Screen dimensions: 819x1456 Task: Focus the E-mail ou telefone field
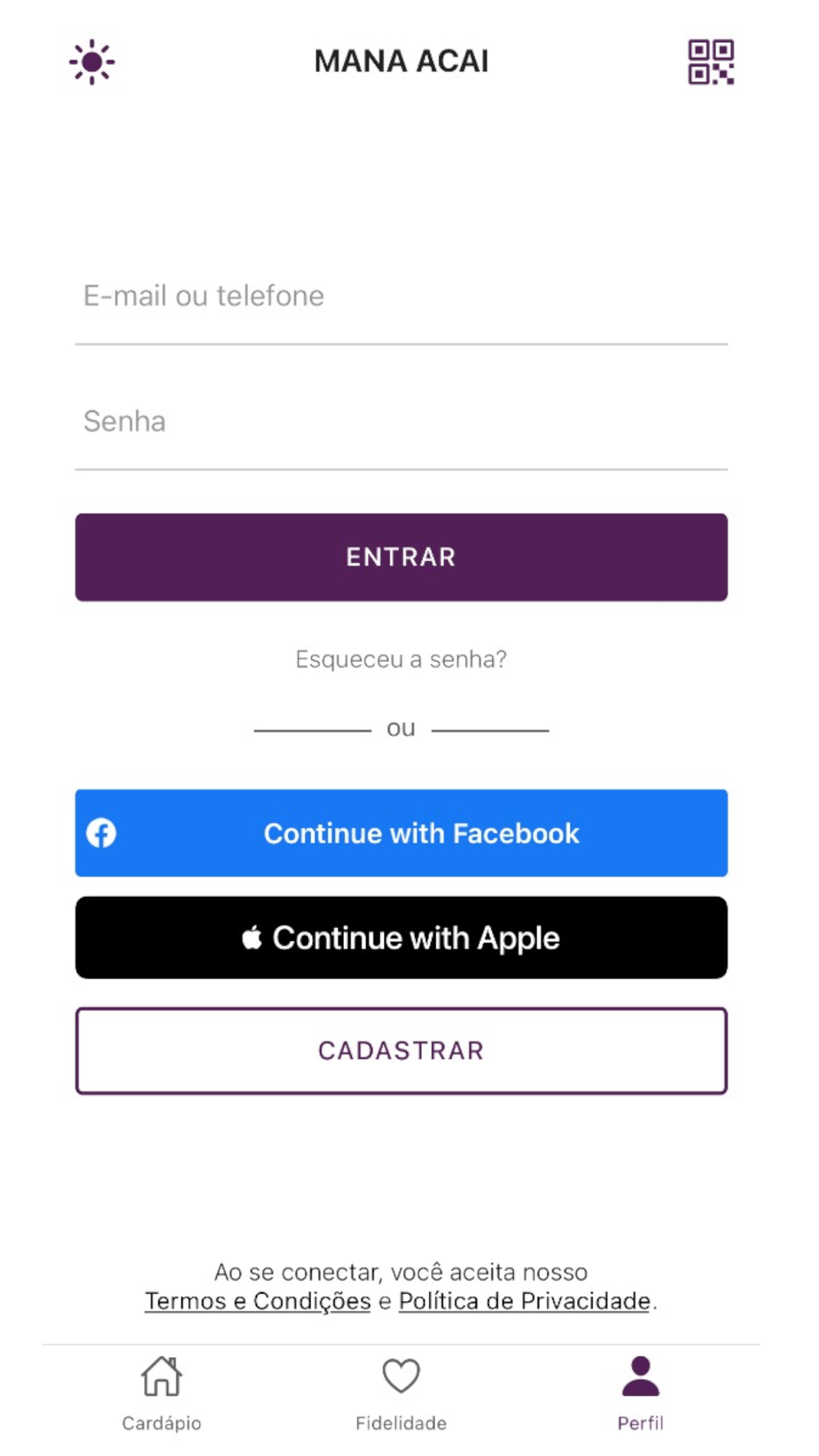[401, 296]
